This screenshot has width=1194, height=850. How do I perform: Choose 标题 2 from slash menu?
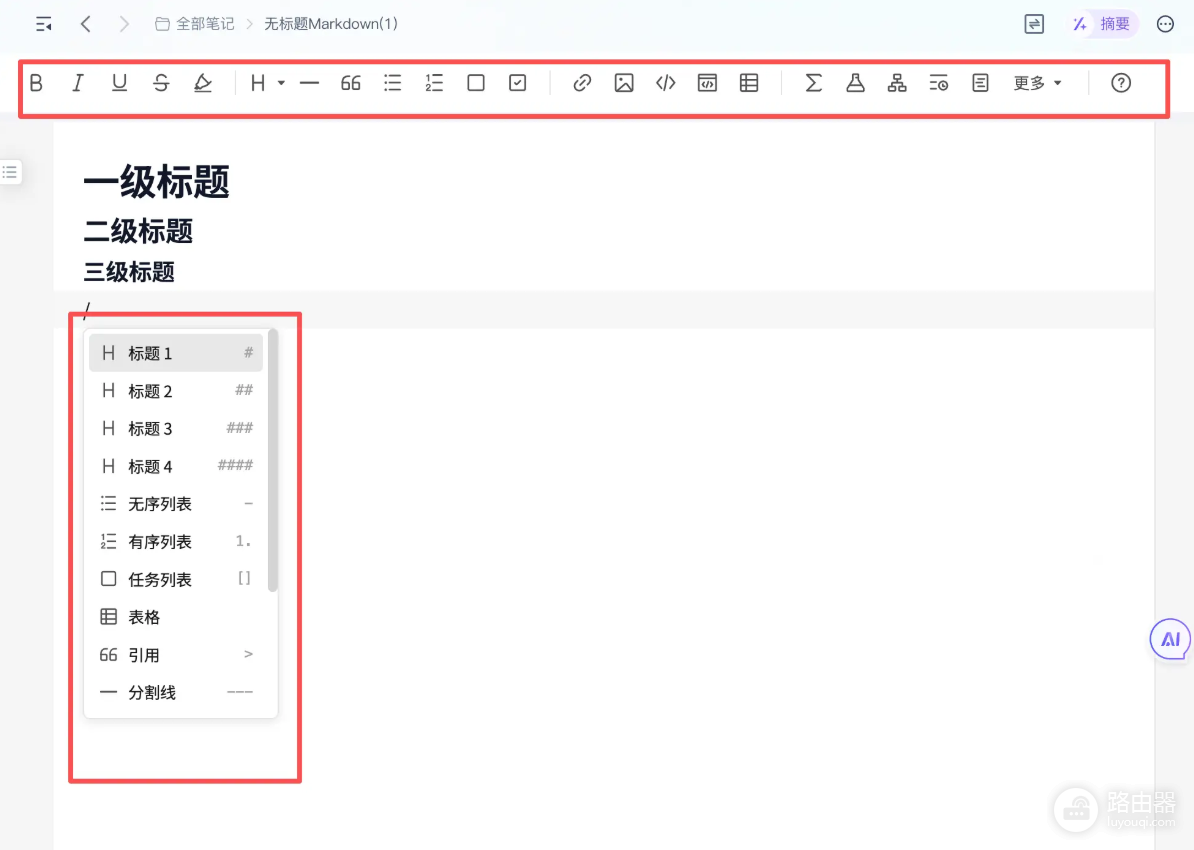176,391
